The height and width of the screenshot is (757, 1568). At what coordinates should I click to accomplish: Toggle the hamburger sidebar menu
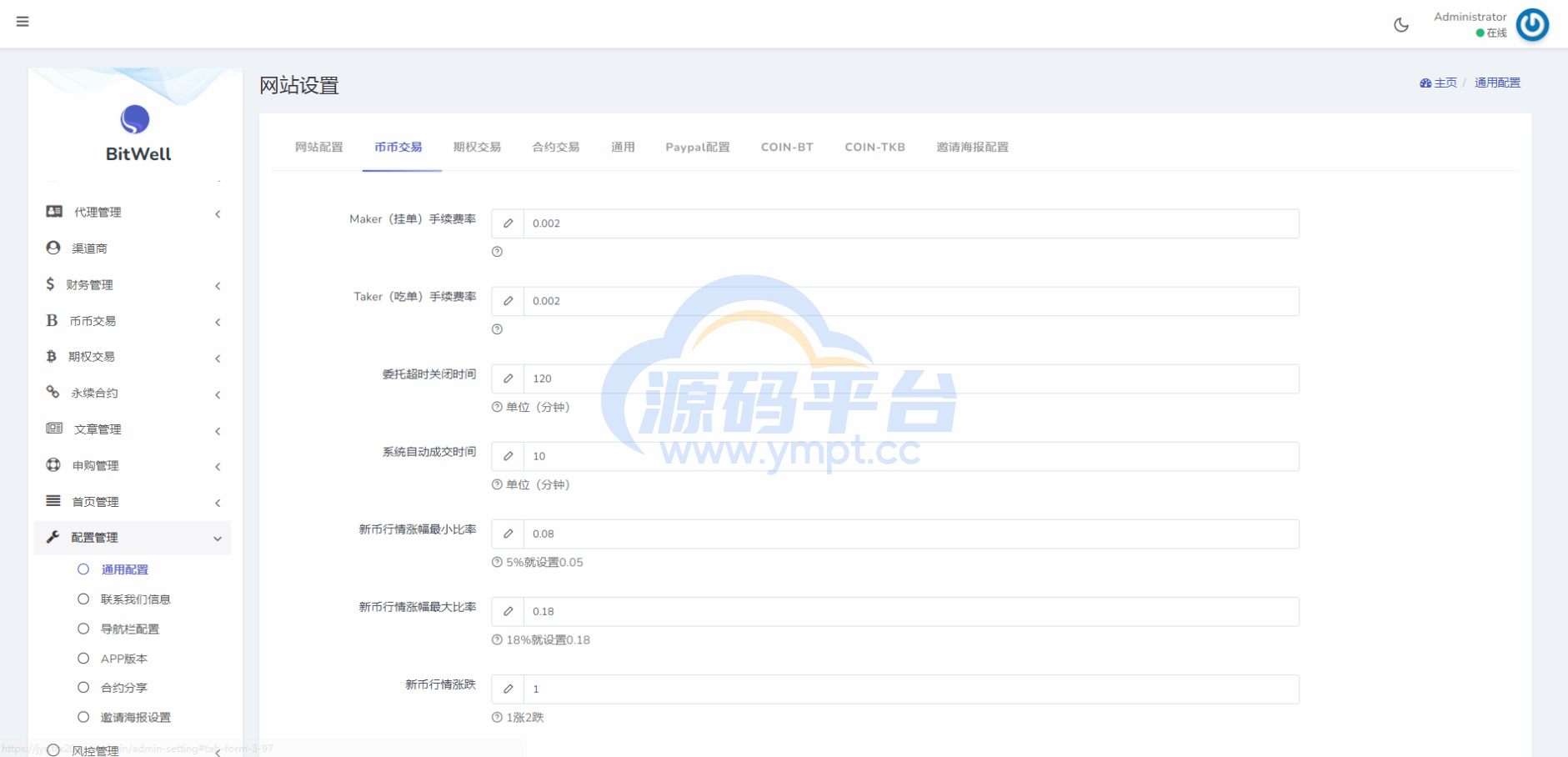[x=23, y=22]
